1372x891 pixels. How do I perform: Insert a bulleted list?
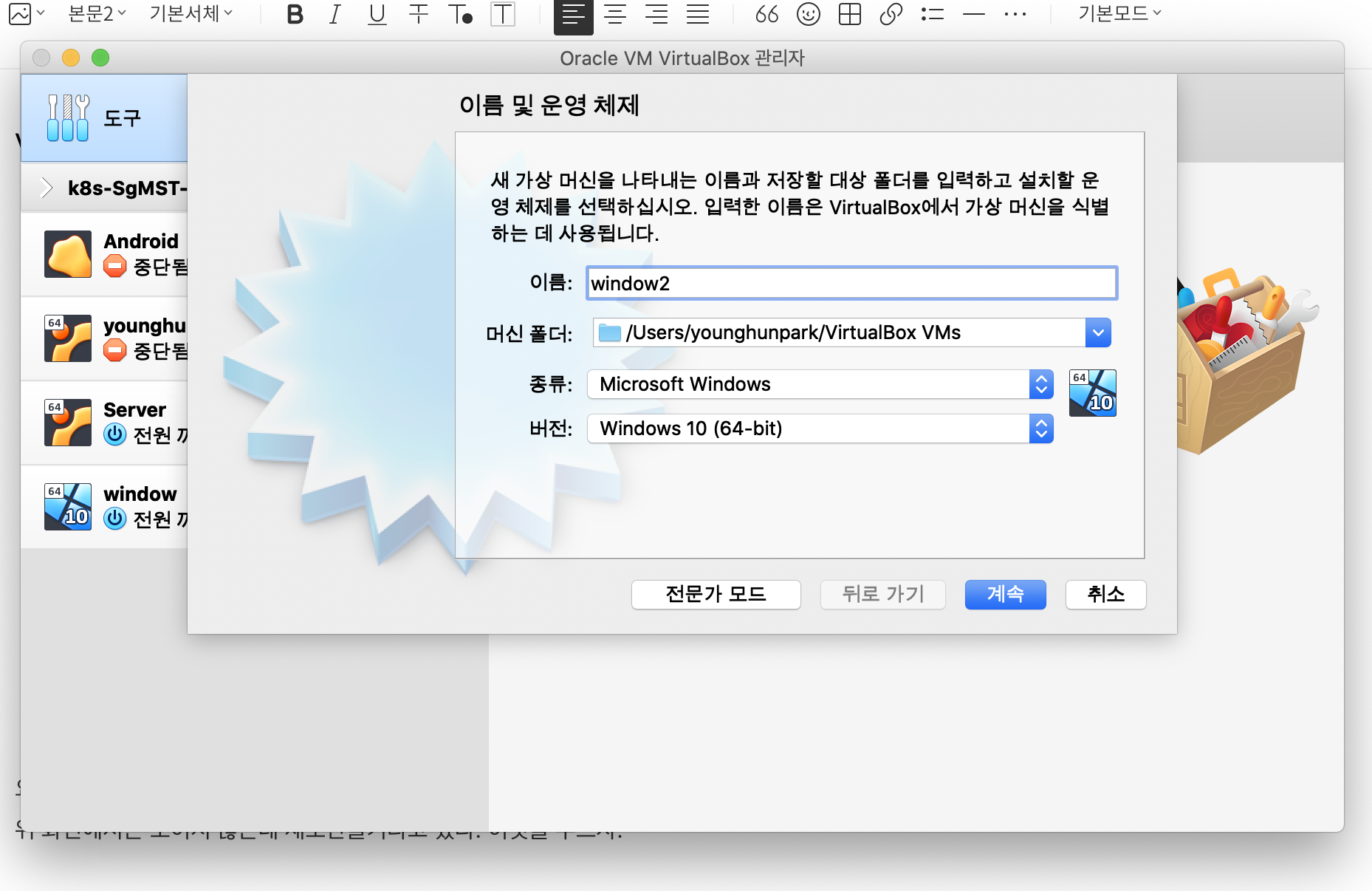(933, 14)
